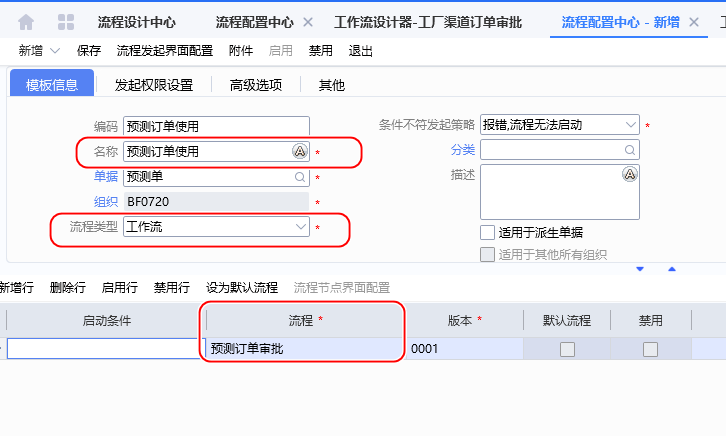Open the app grid menu icon
Screen dimensions: 726x436
[x=66, y=21]
